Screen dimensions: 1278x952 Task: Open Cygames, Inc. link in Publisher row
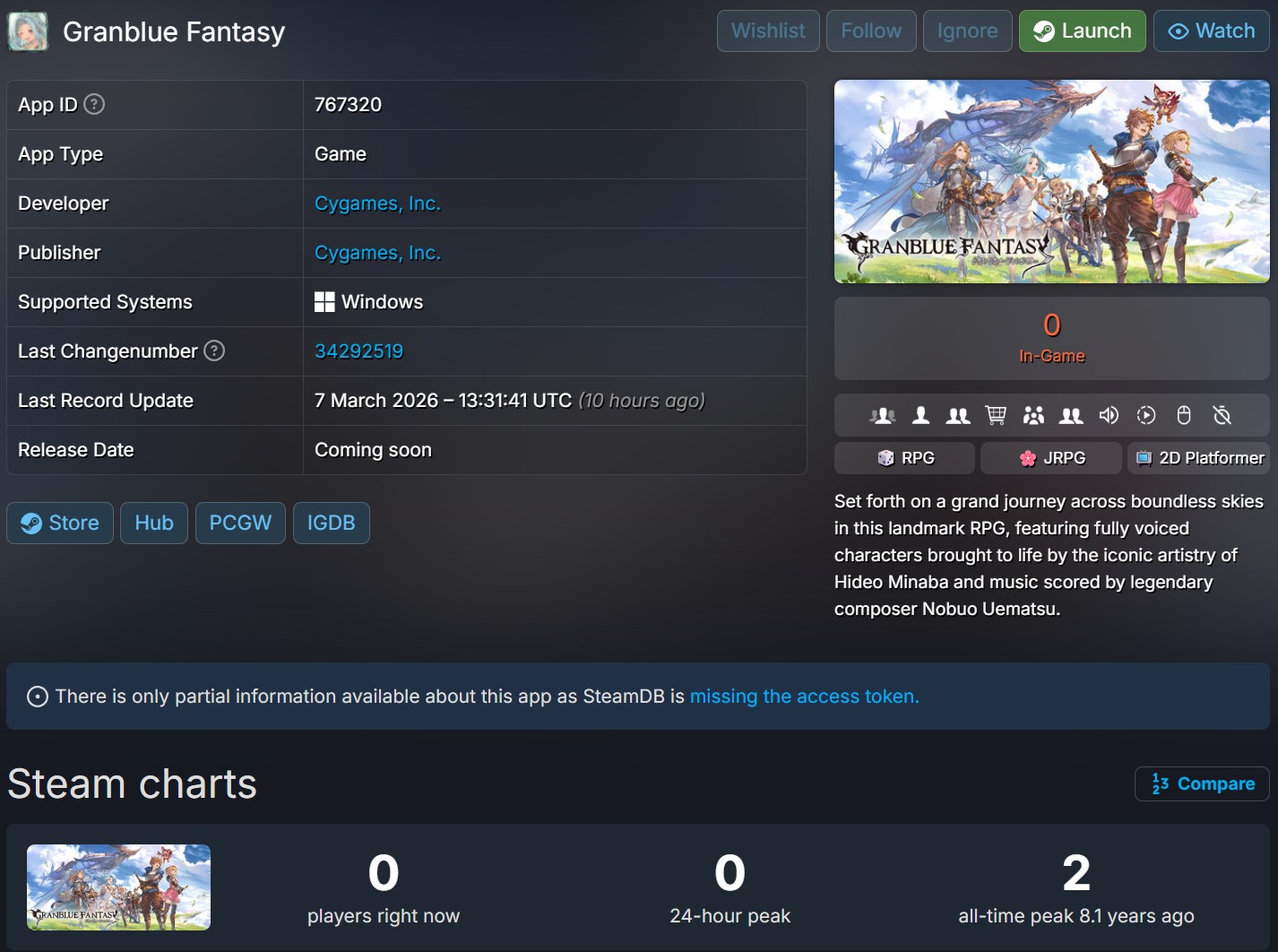tap(377, 253)
